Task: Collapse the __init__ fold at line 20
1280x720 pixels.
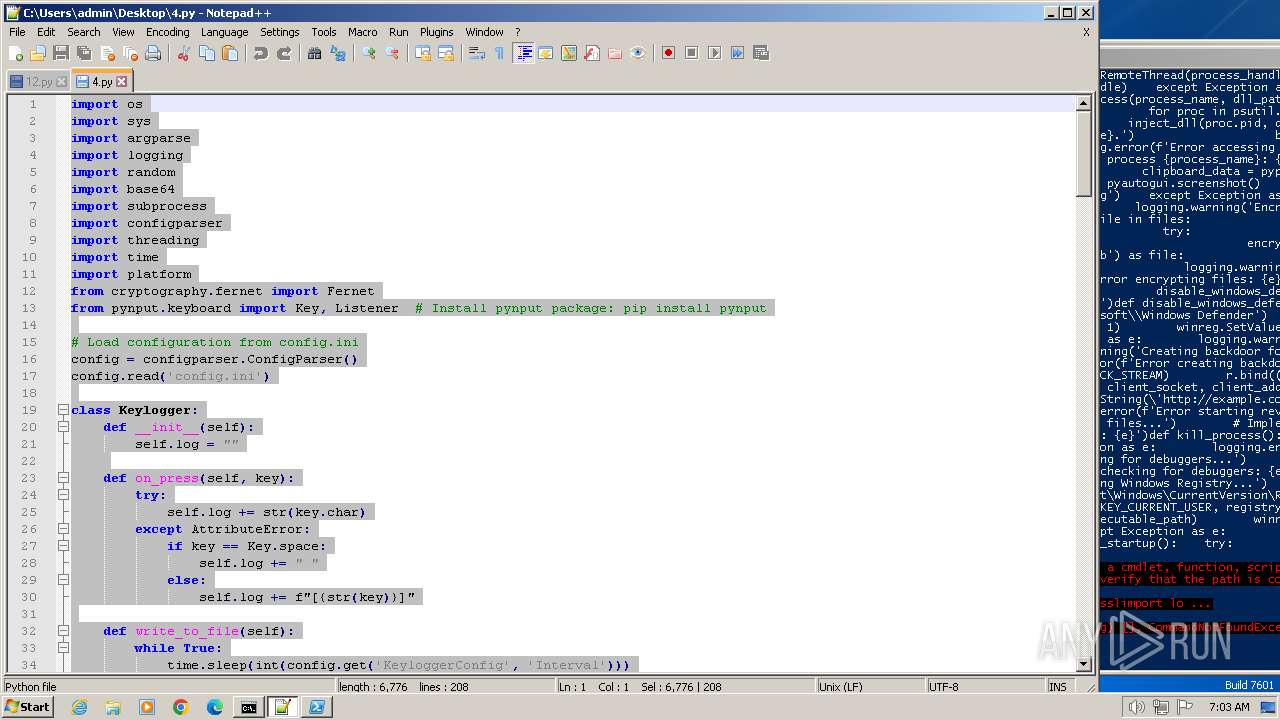Action: [62, 427]
